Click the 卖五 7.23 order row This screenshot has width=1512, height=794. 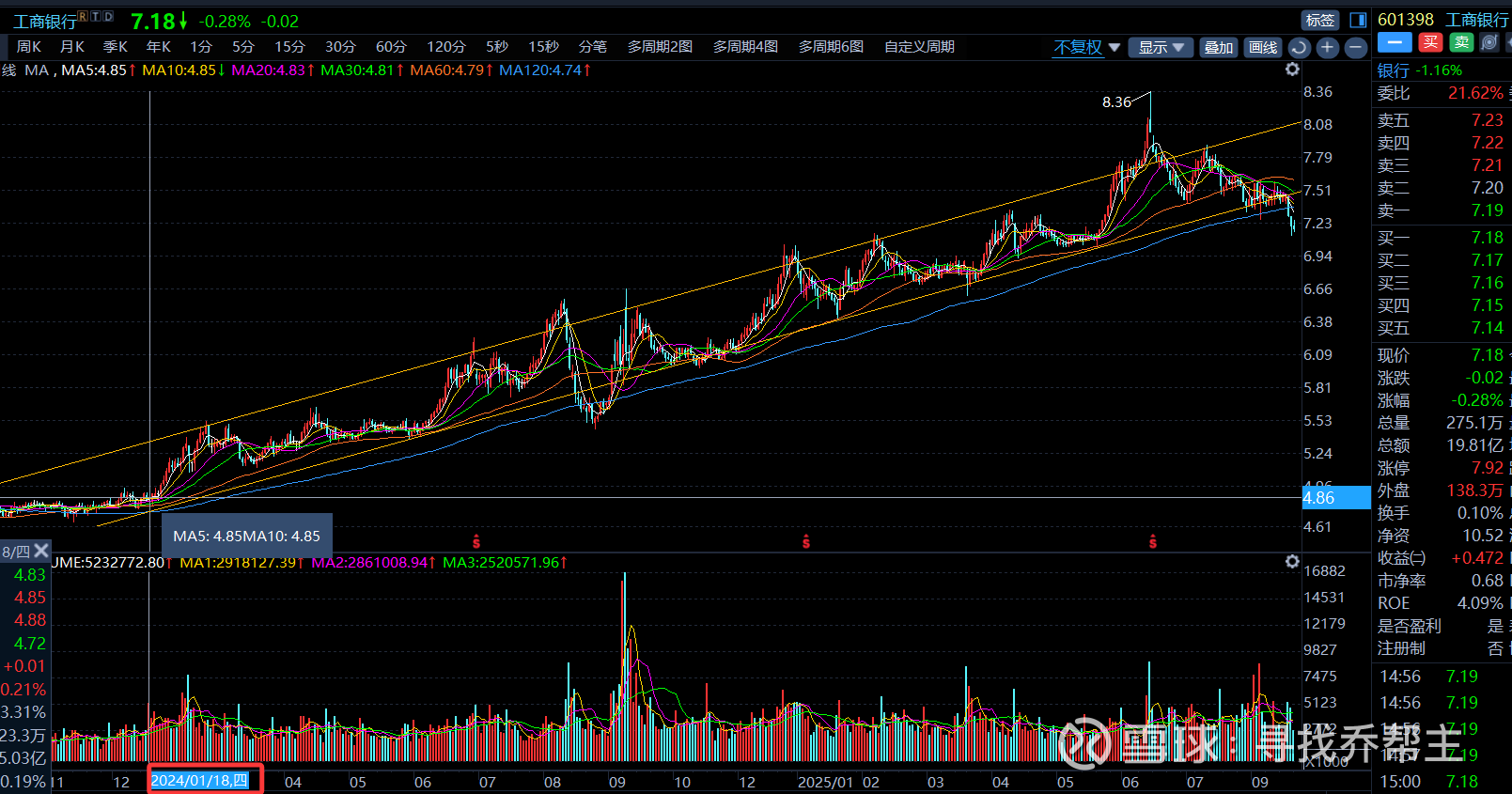pyautogui.click(x=1441, y=120)
